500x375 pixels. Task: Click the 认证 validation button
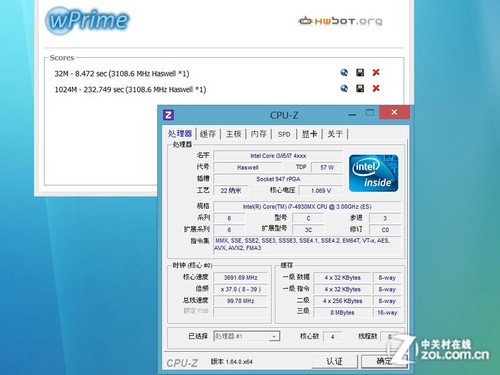coord(334,361)
